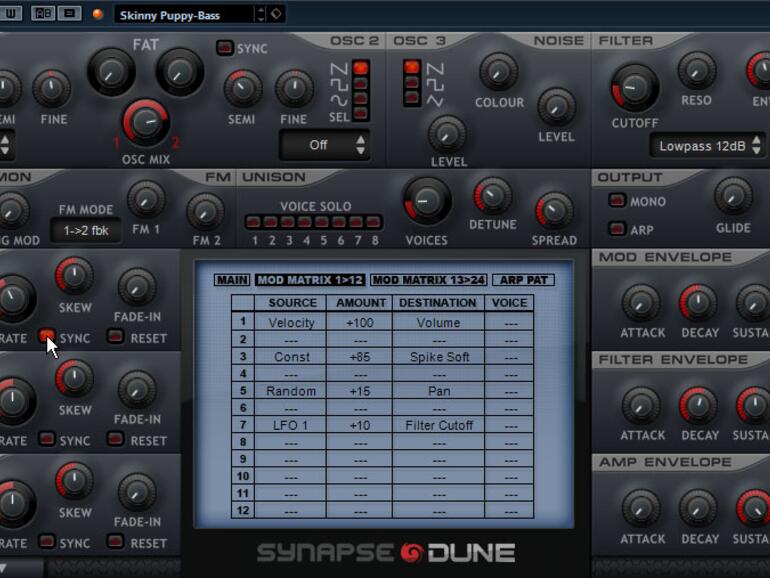Click the OSC 3 LEVEL knob
Image resolution: width=770 pixels, height=578 pixels.
447,134
